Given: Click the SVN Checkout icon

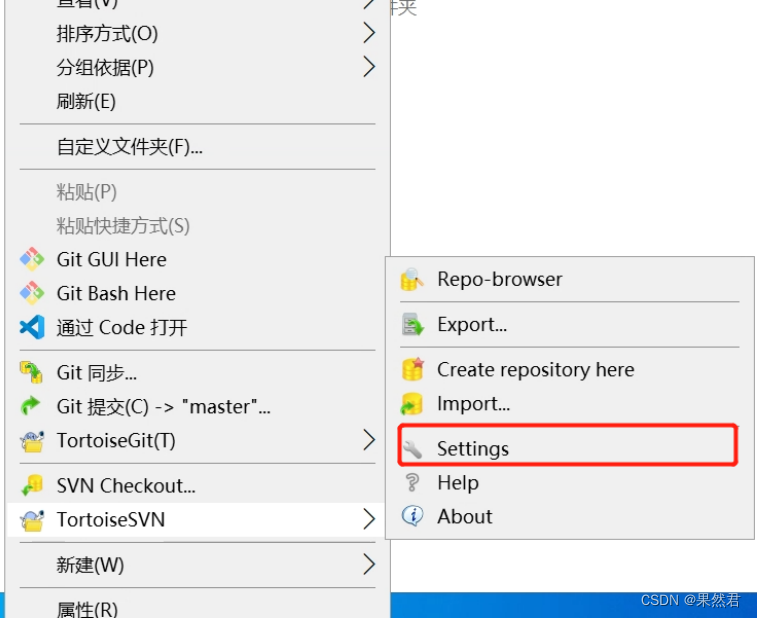Looking at the screenshot, I should coord(32,485).
